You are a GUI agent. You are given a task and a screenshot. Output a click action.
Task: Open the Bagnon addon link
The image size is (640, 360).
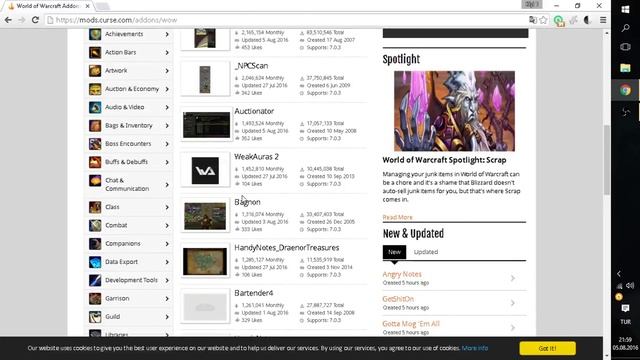[x=247, y=202]
